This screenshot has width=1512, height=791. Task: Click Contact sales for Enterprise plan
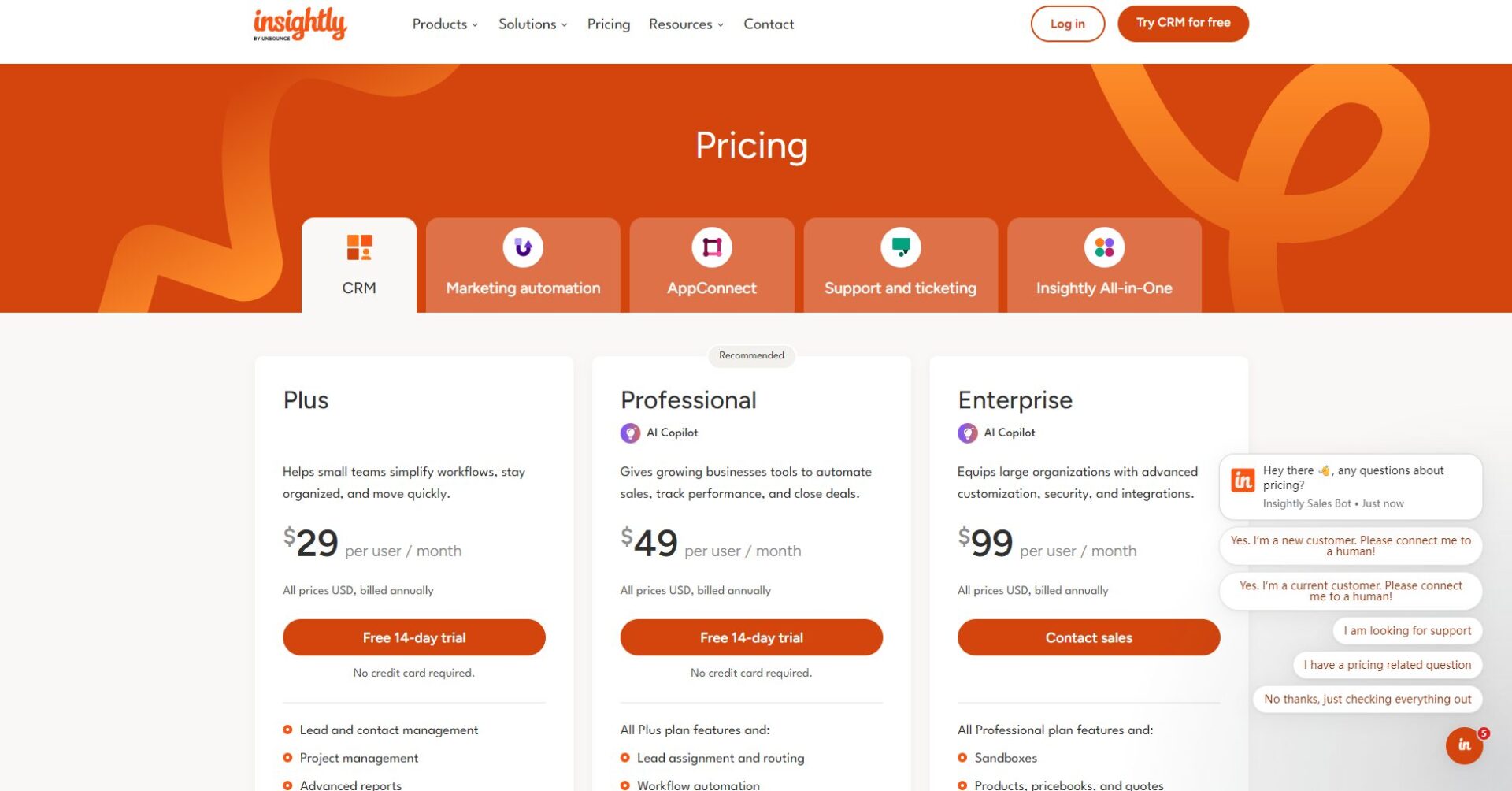pos(1088,637)
